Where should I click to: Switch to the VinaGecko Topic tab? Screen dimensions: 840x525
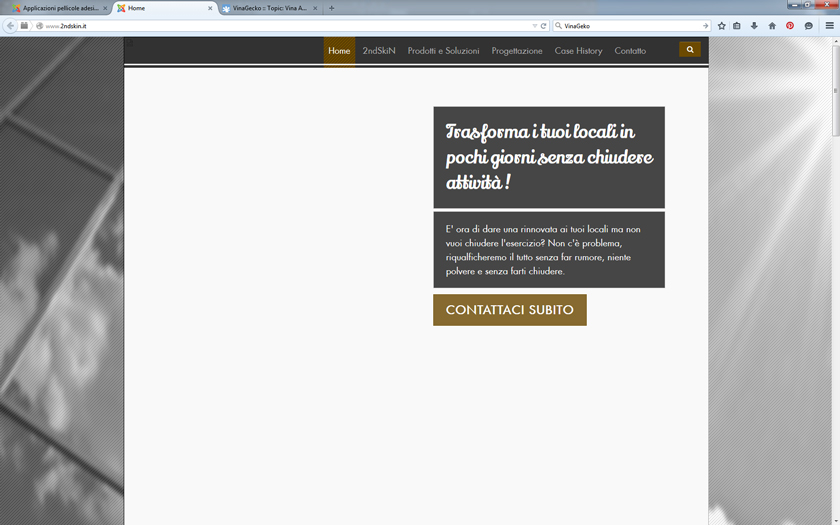pos(268,8)
